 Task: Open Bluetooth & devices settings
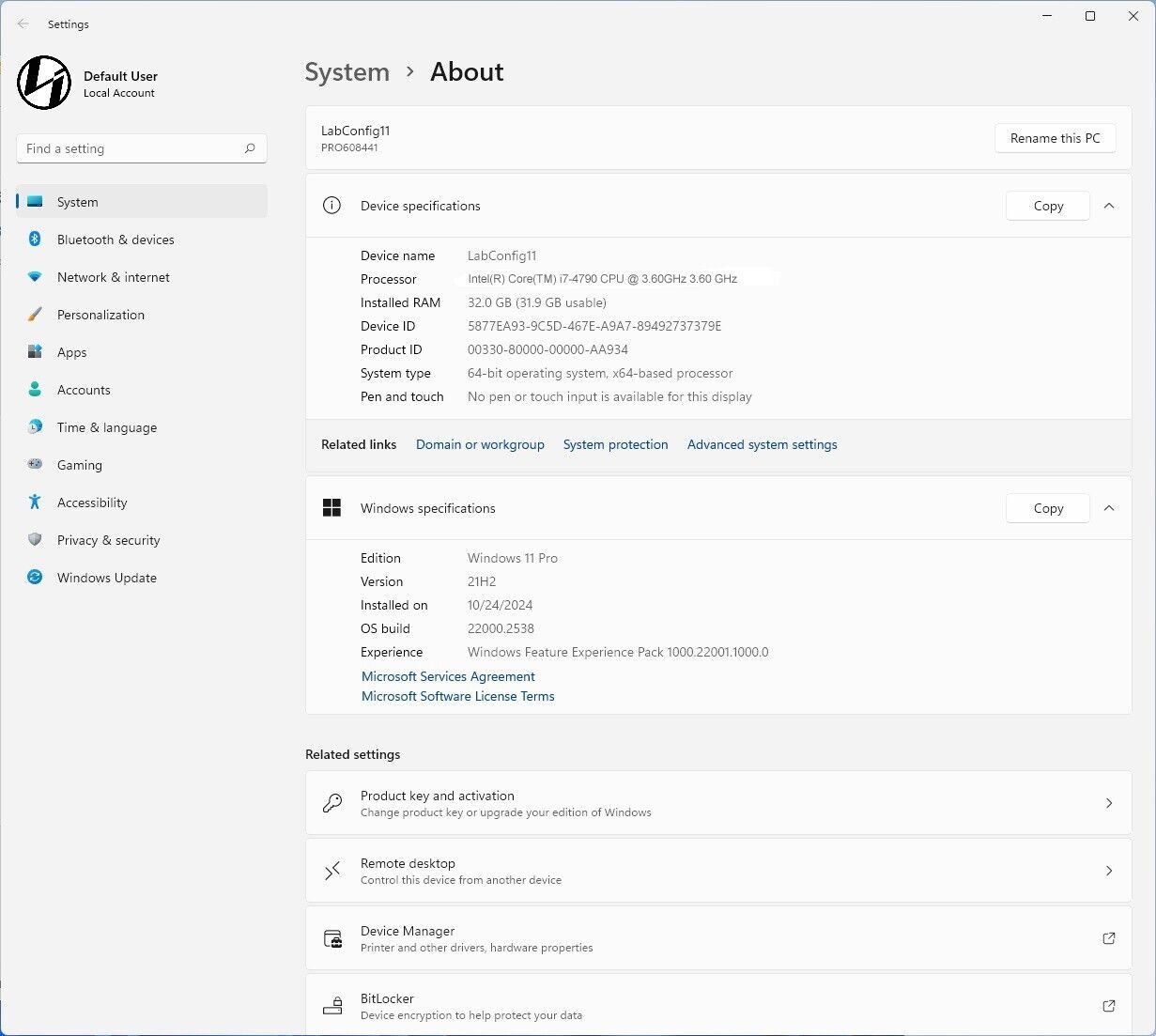(142, 240)
